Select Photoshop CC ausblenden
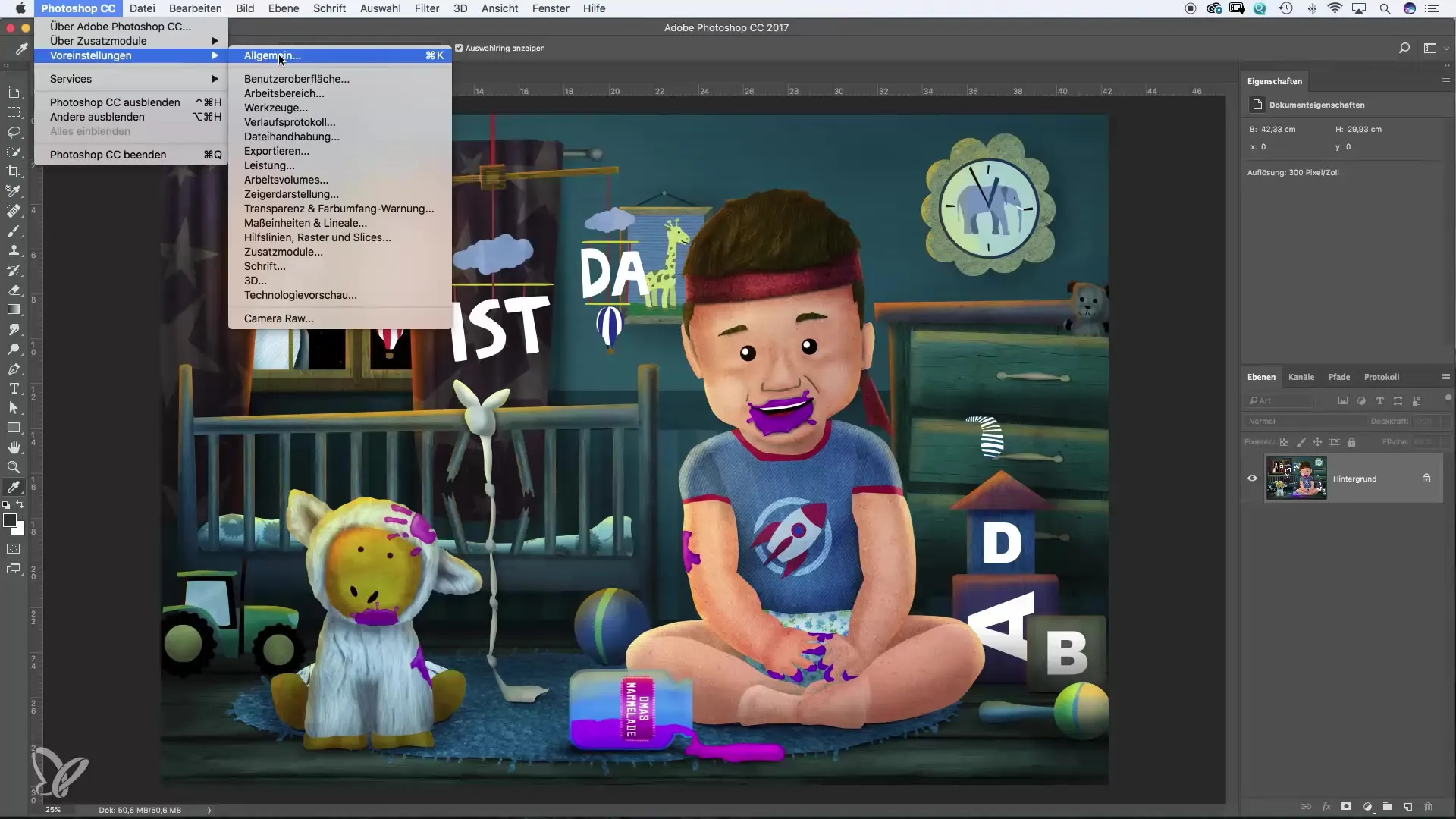This screenshot has width=1456, height=819. [131, 102]
